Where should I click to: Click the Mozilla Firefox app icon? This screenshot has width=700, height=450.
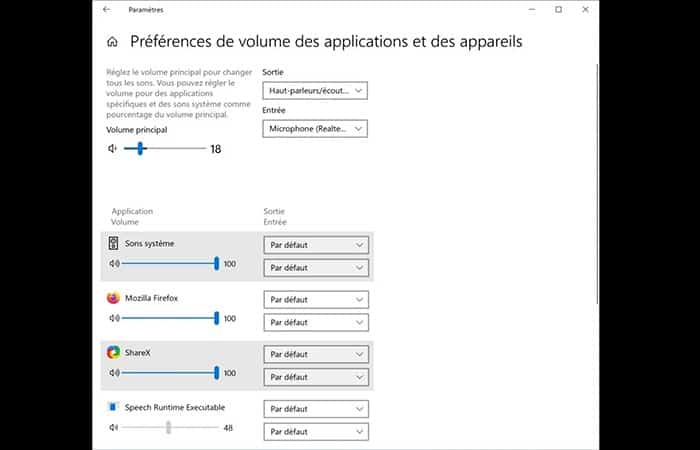(x=113, y=298)
